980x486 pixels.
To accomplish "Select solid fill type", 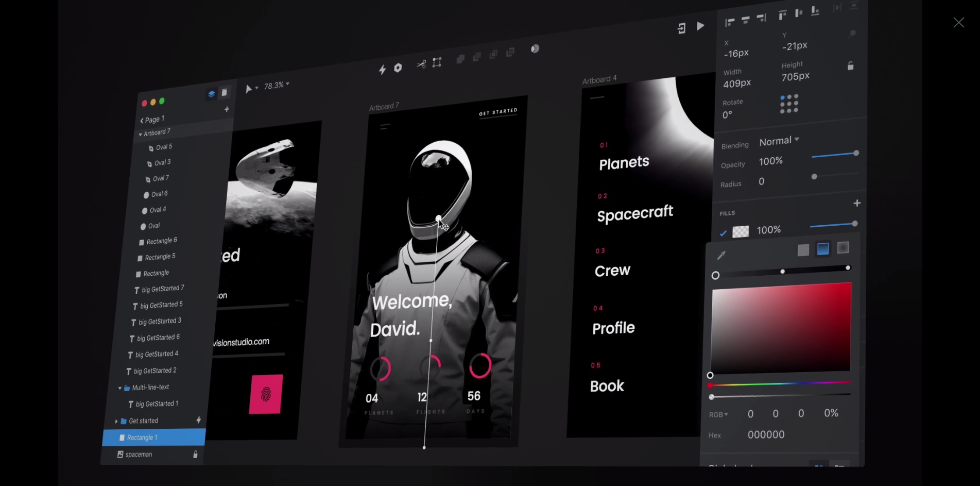I will (803, 250).
